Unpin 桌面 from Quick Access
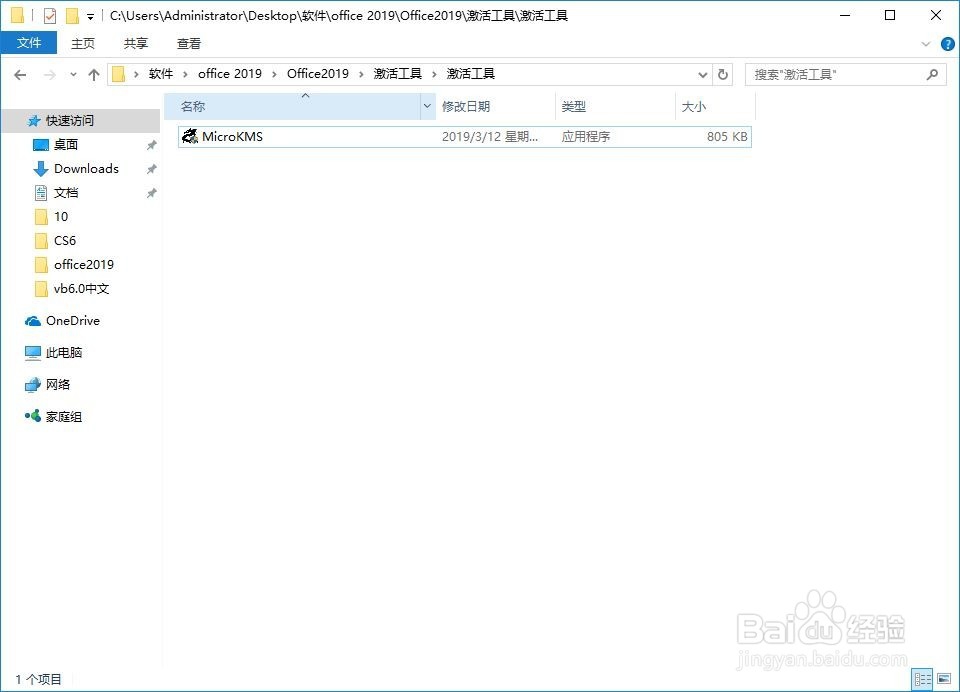Image resolution: width=960 pixels, height=692 pixels. 150,144
